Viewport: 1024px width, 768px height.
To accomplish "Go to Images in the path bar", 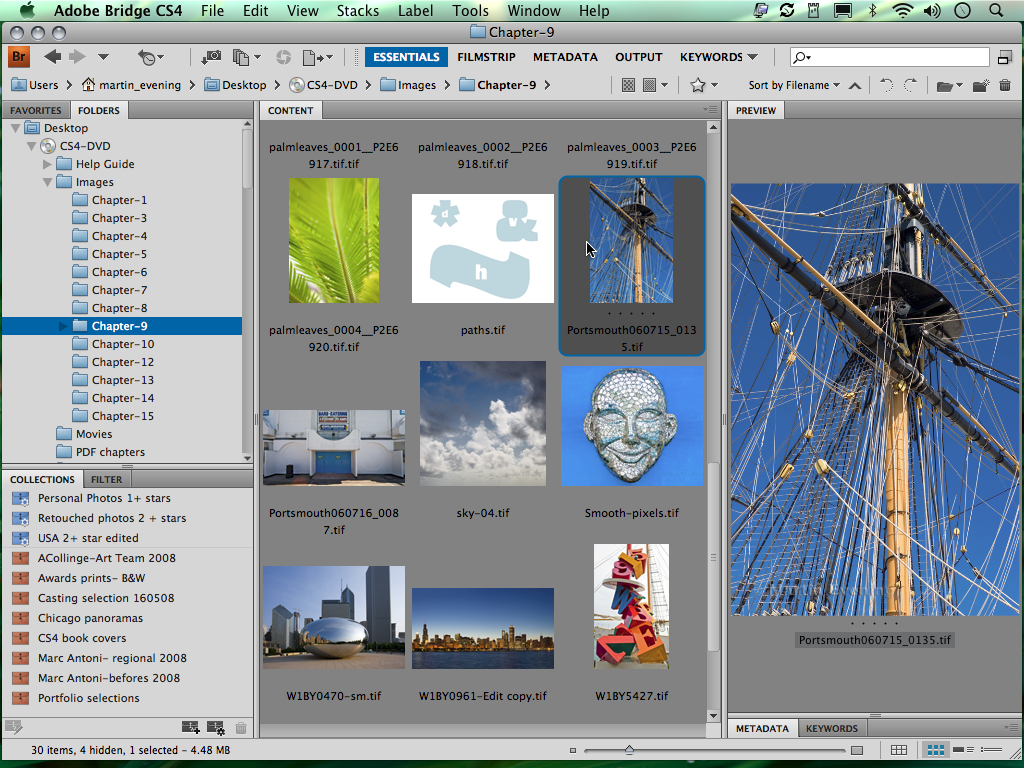I will point(409,85).
